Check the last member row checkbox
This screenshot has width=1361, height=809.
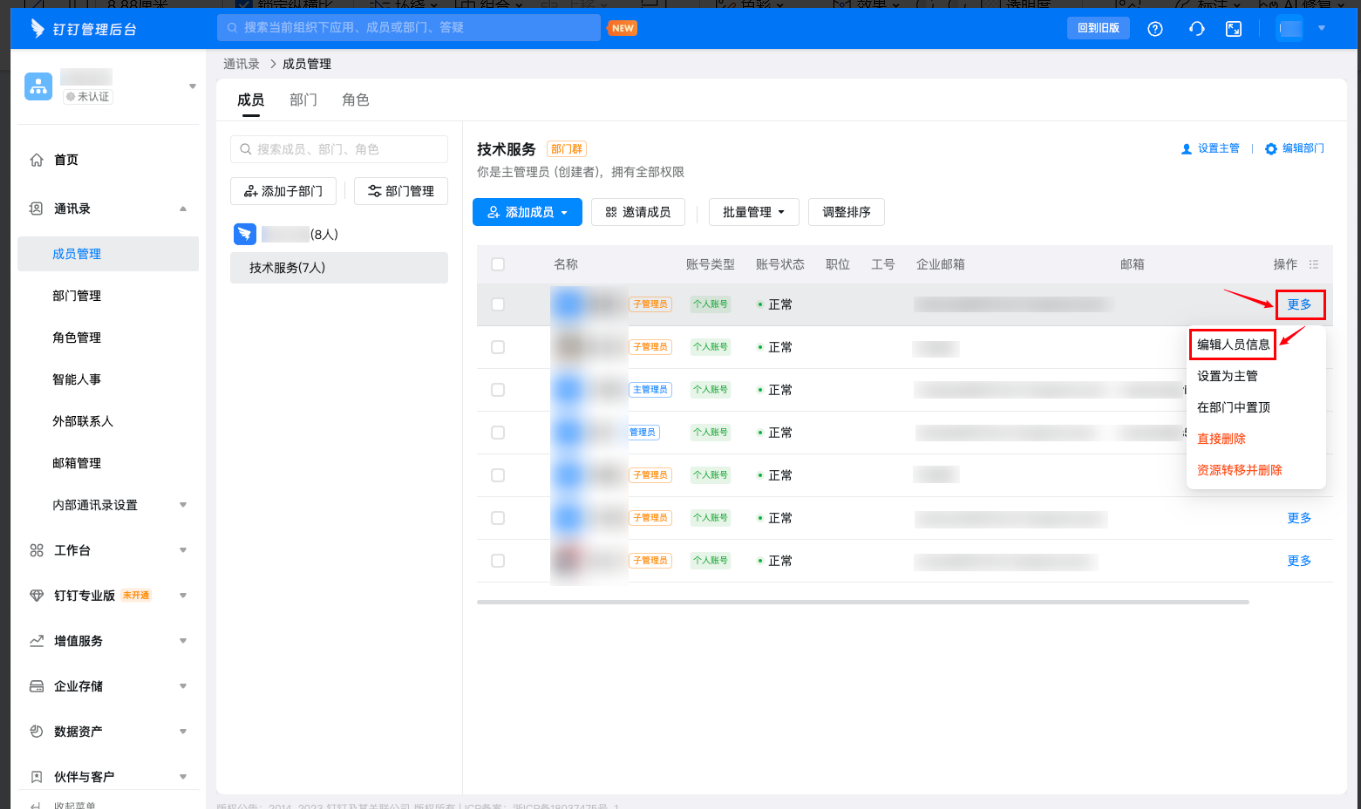tap(498, 561)
